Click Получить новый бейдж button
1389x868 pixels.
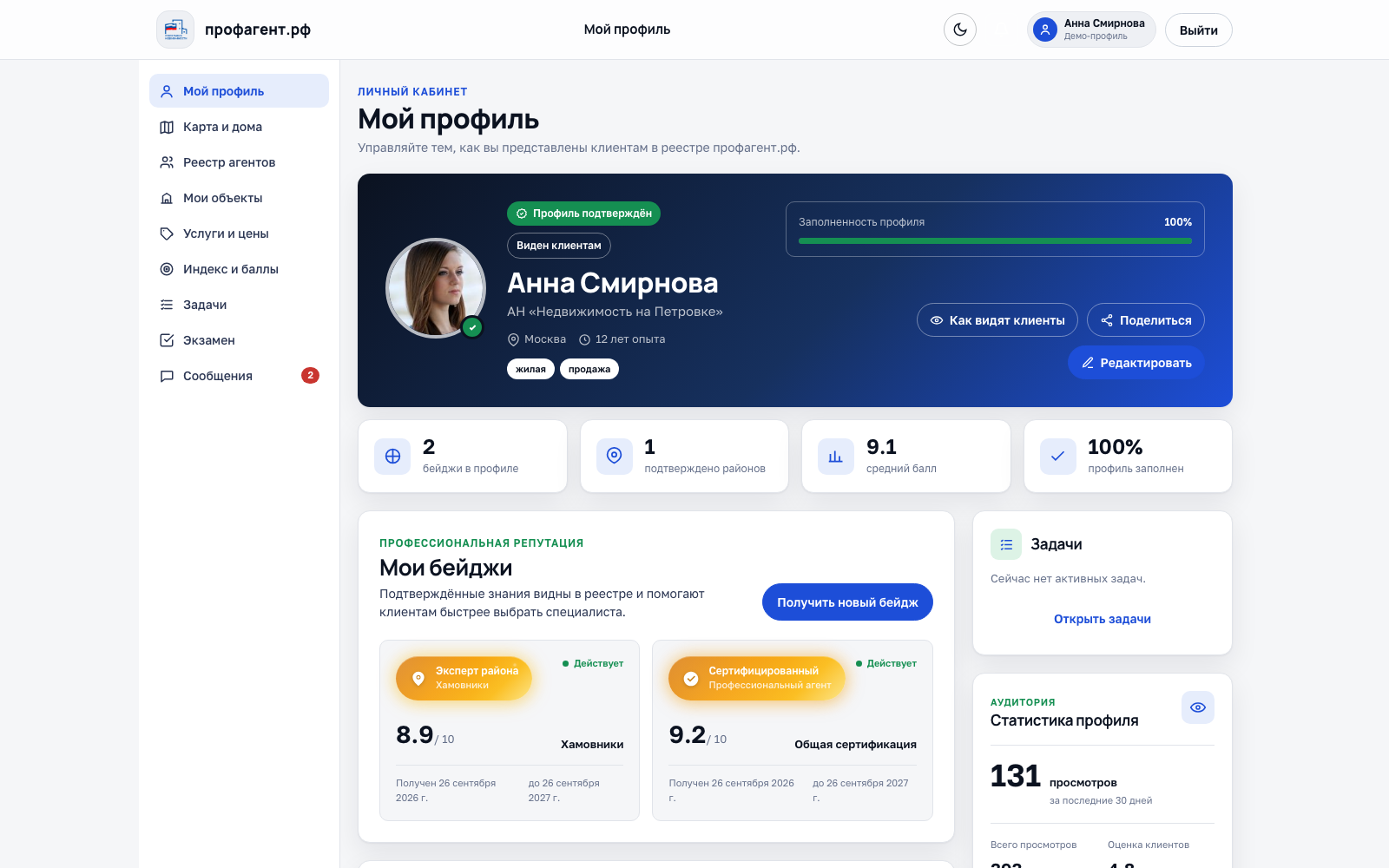pyautogui.click(x=847, y=602)
